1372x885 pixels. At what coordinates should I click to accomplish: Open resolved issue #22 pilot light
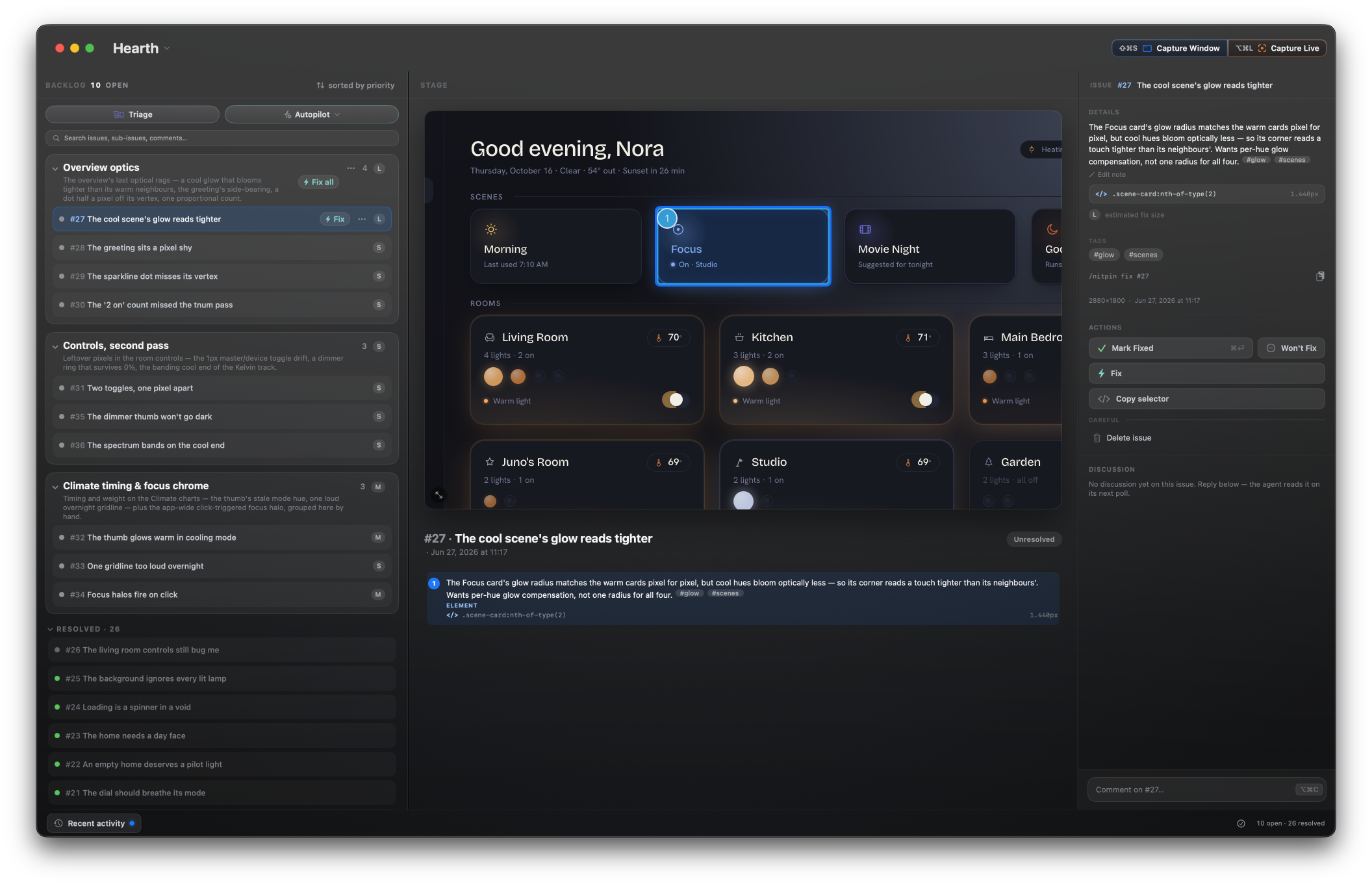click(x=222, y=764)
